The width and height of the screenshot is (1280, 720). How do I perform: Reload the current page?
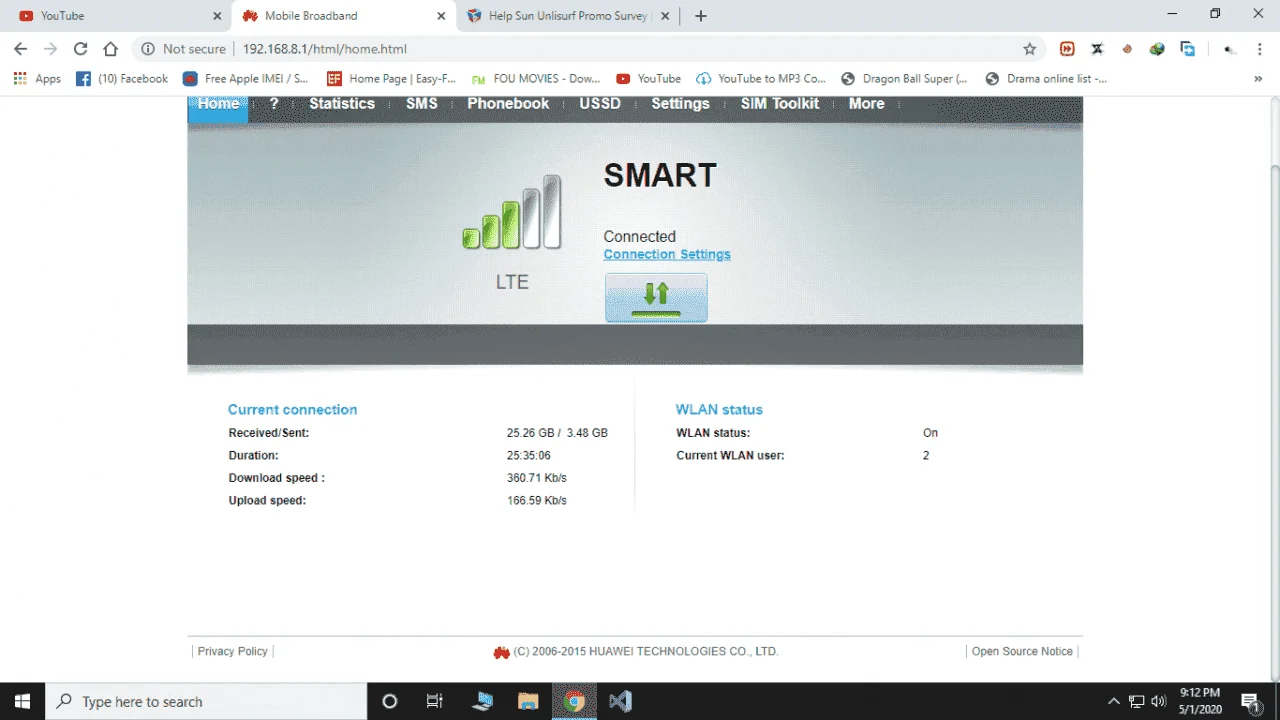(80, 49)
